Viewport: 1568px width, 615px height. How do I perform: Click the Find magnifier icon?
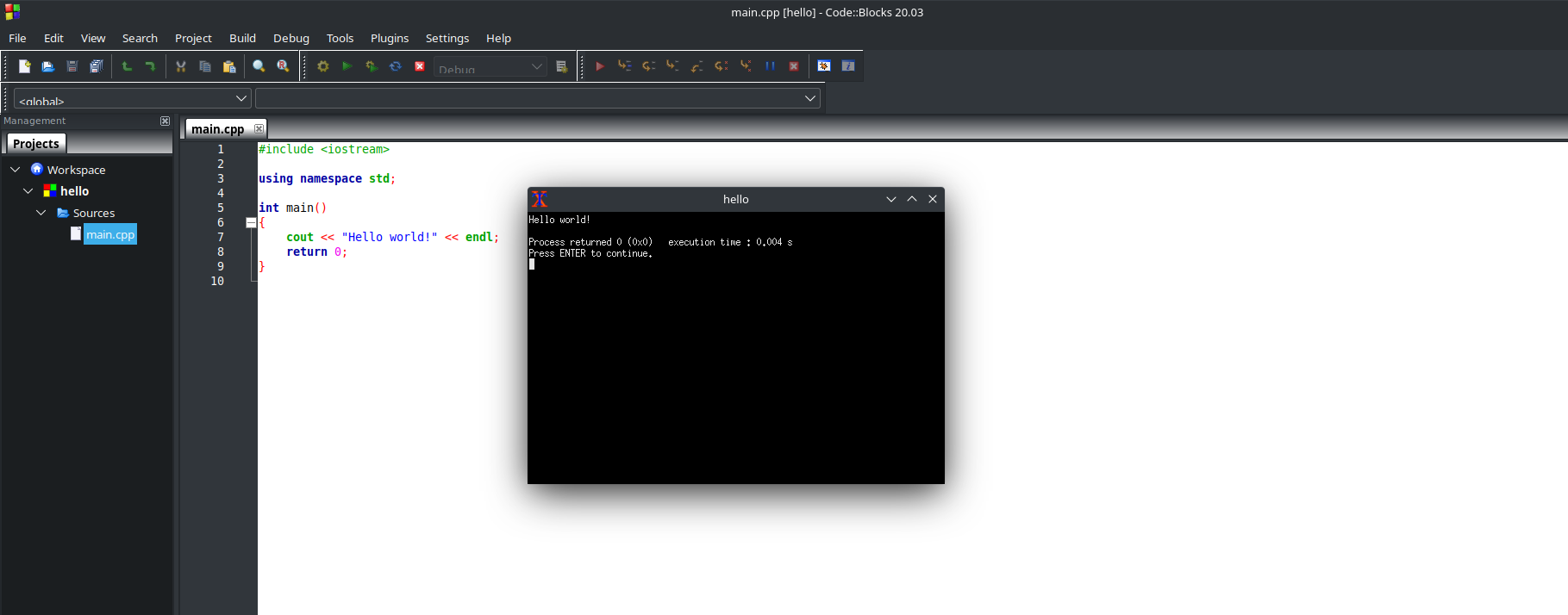[x=259, y=66]
